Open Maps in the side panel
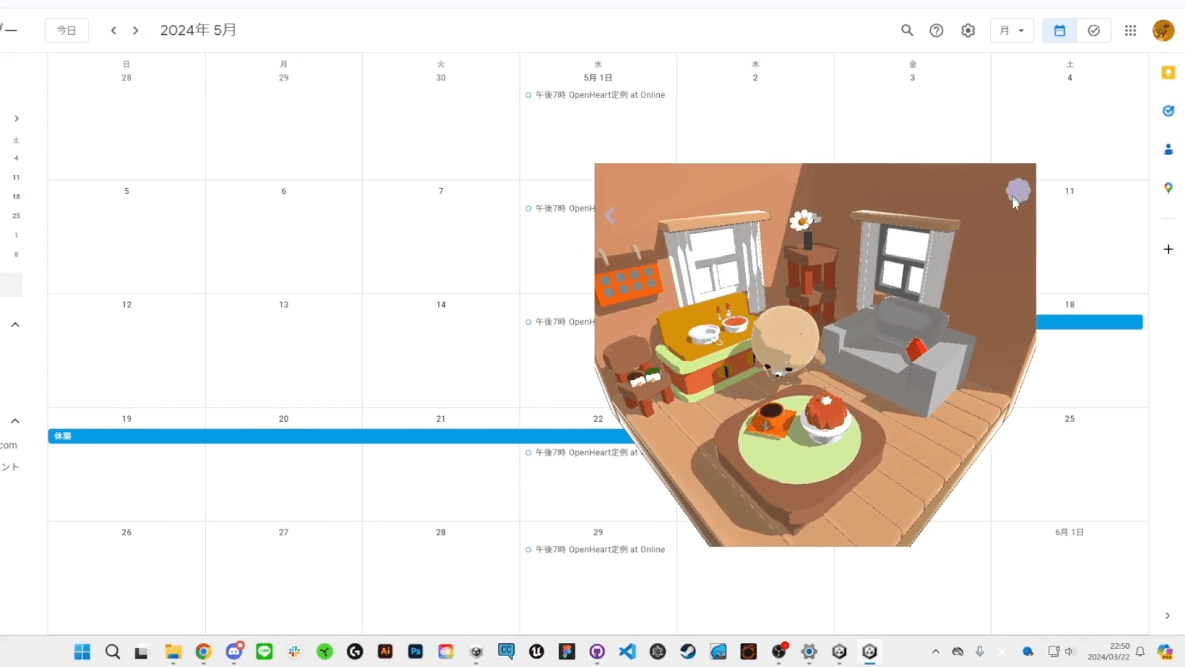Screen dimensions: 1185x667 click(x=1168, y=188)
